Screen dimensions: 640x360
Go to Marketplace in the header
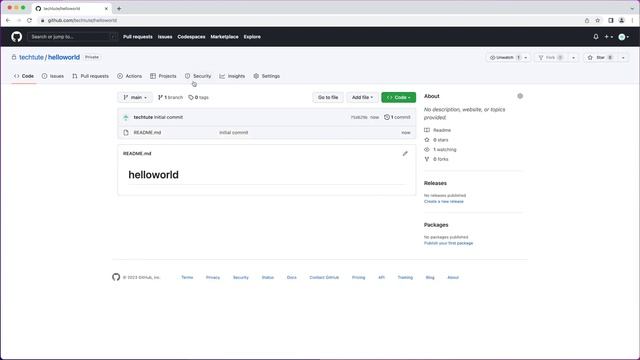coord(224,37)
